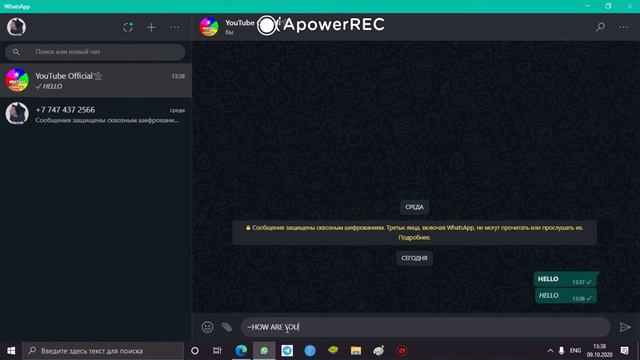Open the blue round app on taskbar

coord(310,351)
